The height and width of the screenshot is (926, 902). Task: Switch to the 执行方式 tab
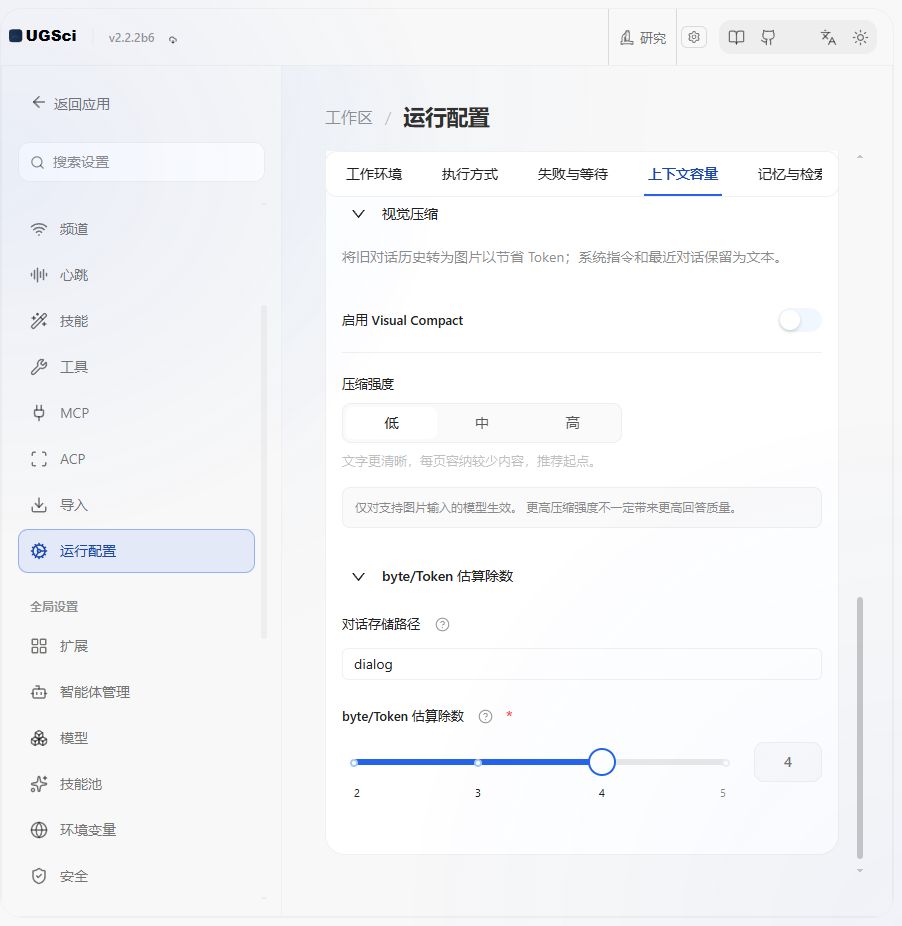click(x=470, y=174)
